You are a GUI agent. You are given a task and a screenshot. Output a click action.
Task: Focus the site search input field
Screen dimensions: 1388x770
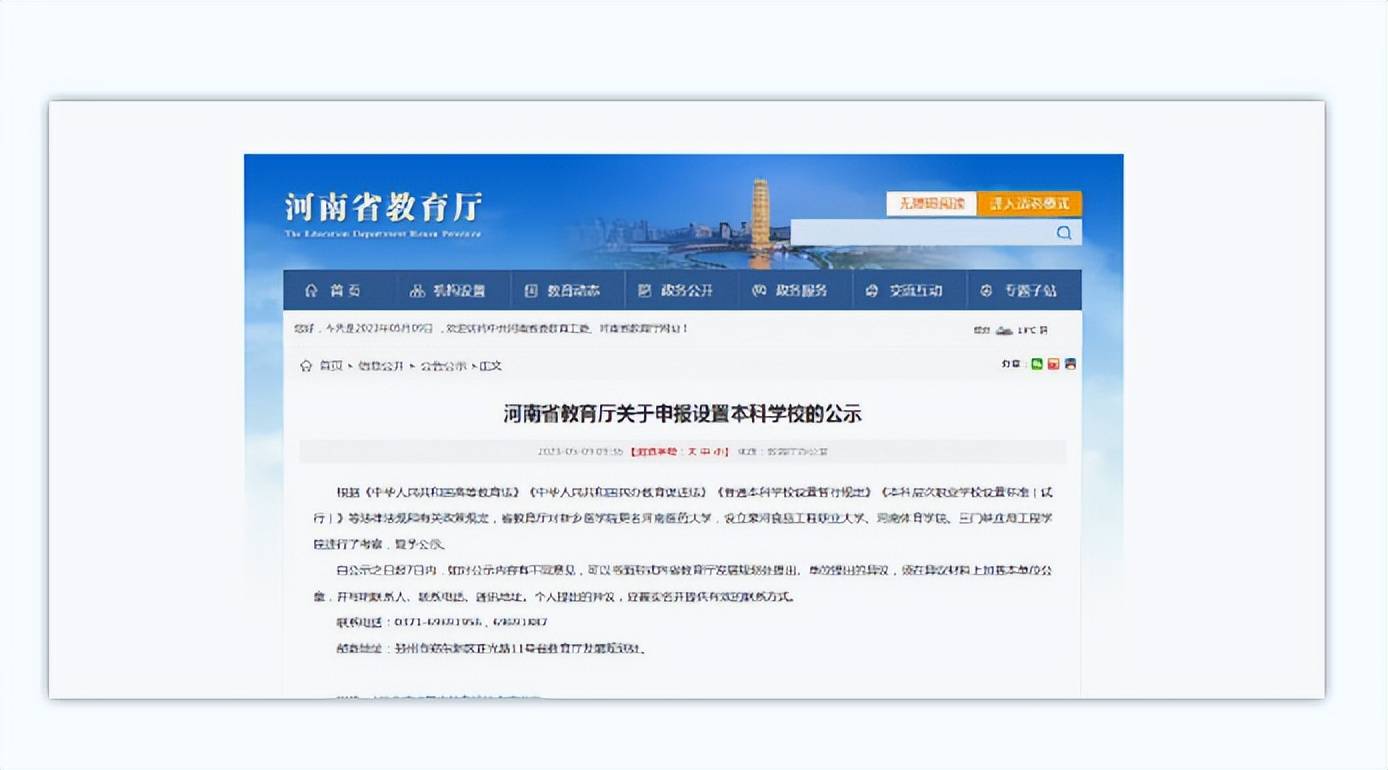point(921,233)
